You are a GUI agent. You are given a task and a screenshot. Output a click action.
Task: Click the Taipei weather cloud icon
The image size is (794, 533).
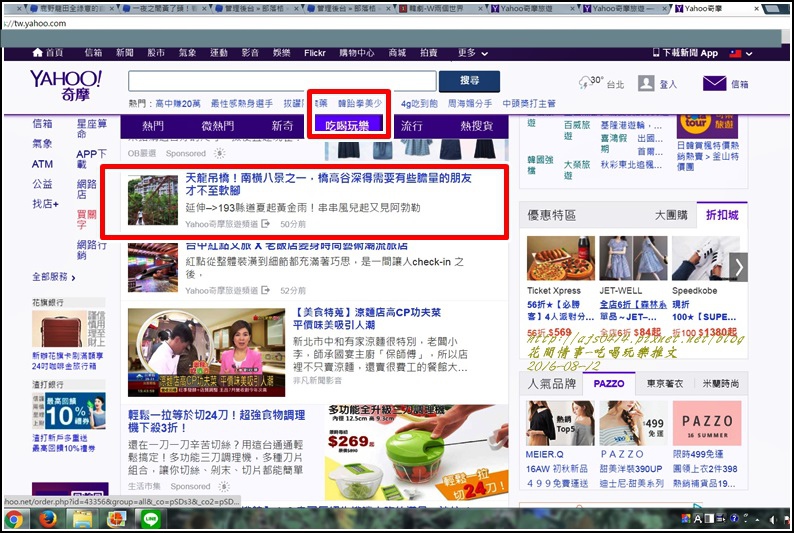tap(585, 82)
